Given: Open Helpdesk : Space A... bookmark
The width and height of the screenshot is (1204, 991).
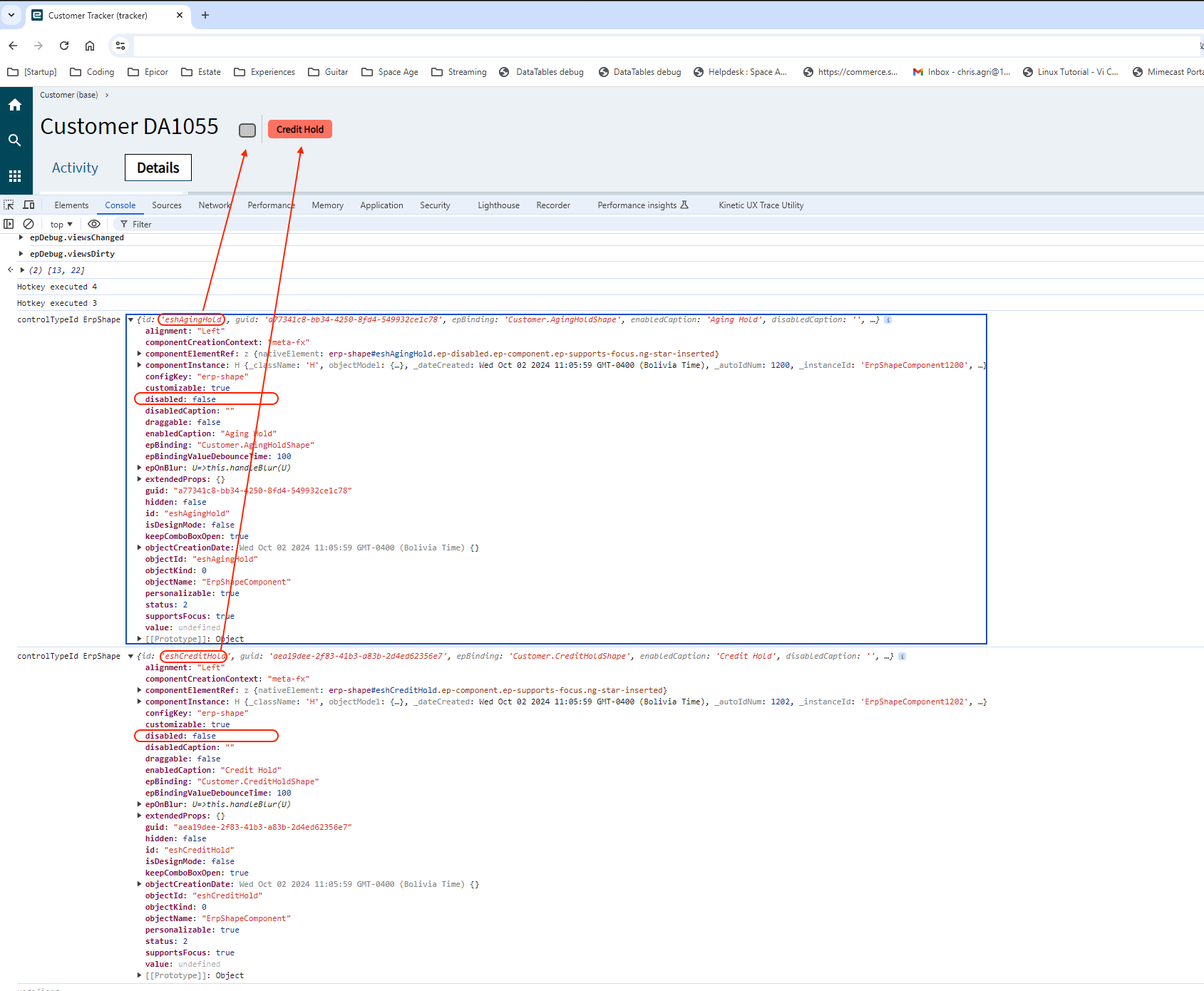Looking at the screenshot, I should pos(740,72).
